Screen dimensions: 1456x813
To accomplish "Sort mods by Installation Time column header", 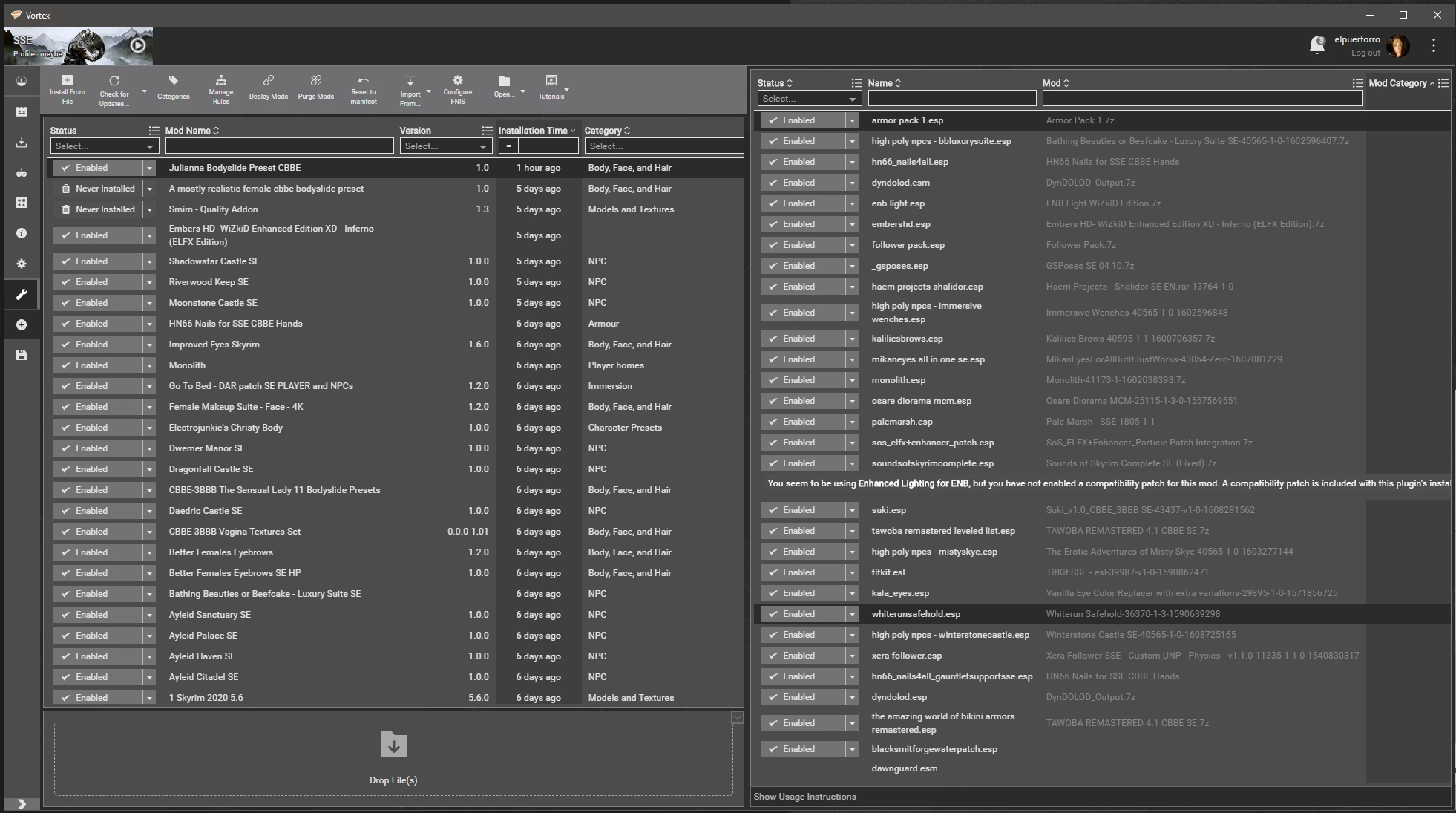I will [537, 131].
